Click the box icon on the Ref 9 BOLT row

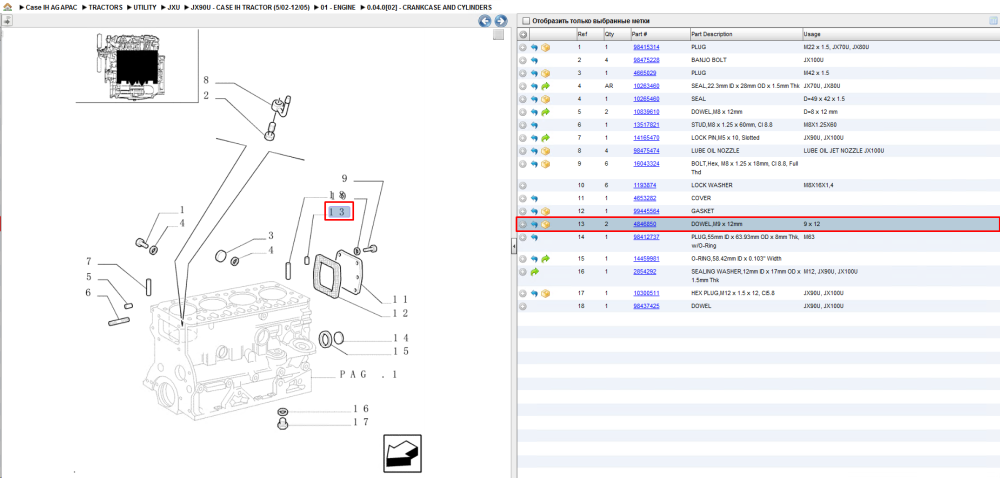(x=546, y=164)
